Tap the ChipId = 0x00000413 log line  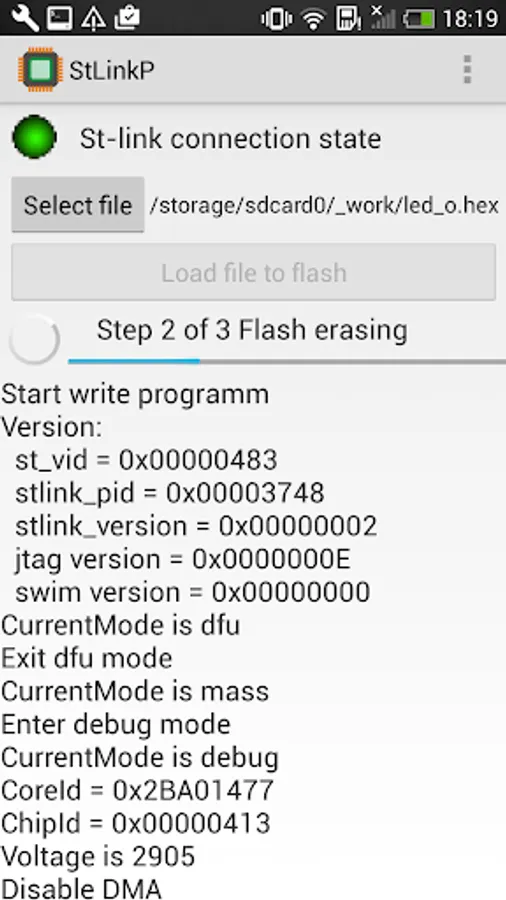click(135, 824)
